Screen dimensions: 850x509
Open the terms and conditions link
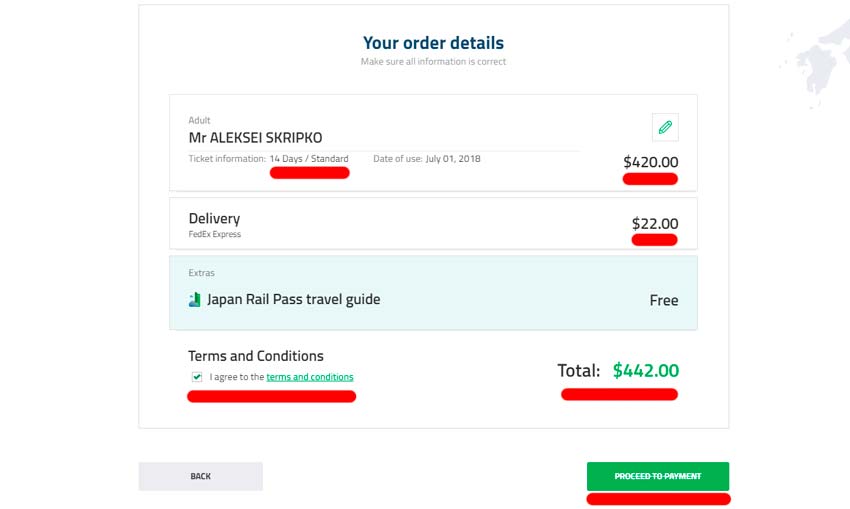(x=309, y=377)
